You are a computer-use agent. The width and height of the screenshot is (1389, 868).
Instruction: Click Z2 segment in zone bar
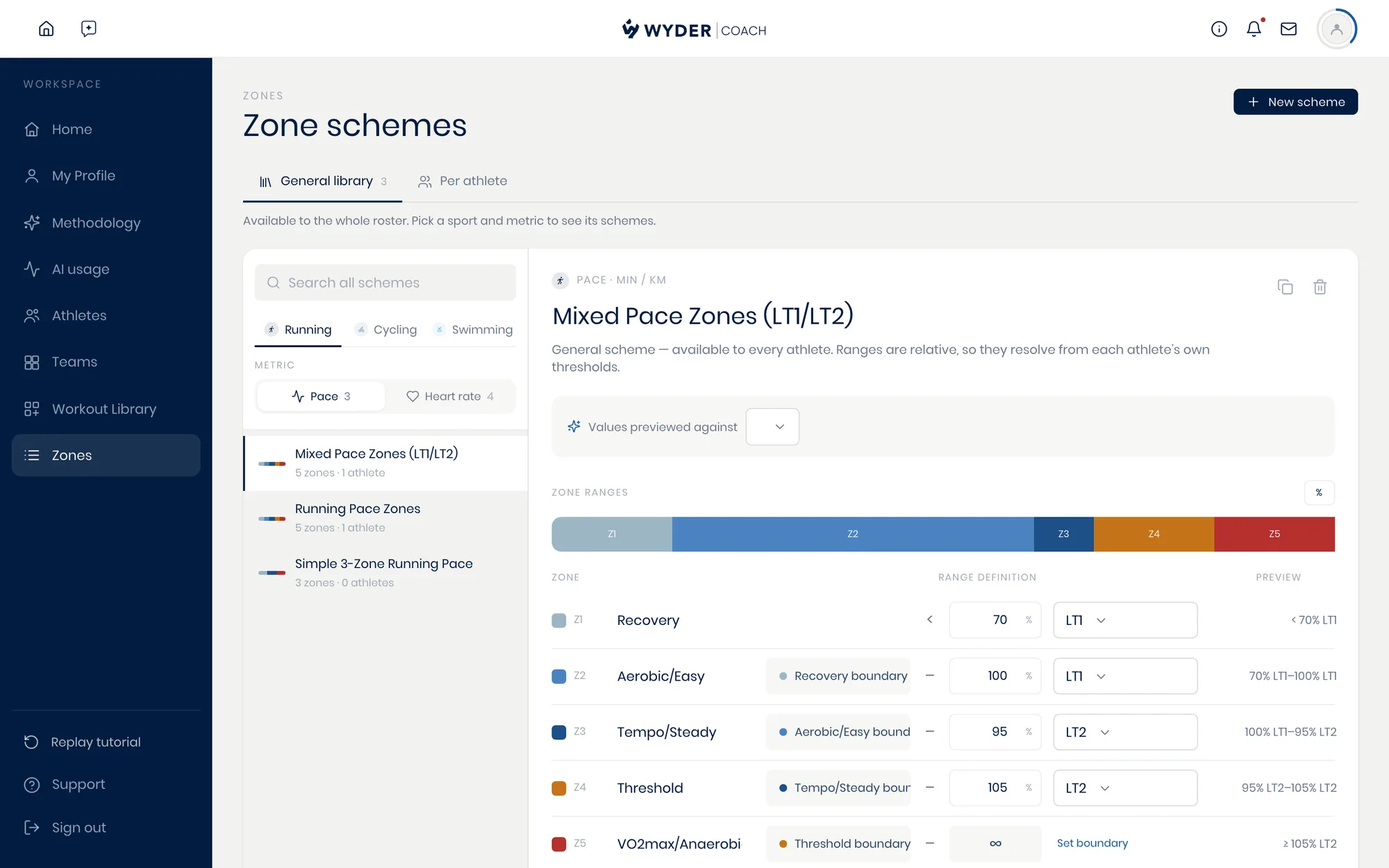point(853,534)
